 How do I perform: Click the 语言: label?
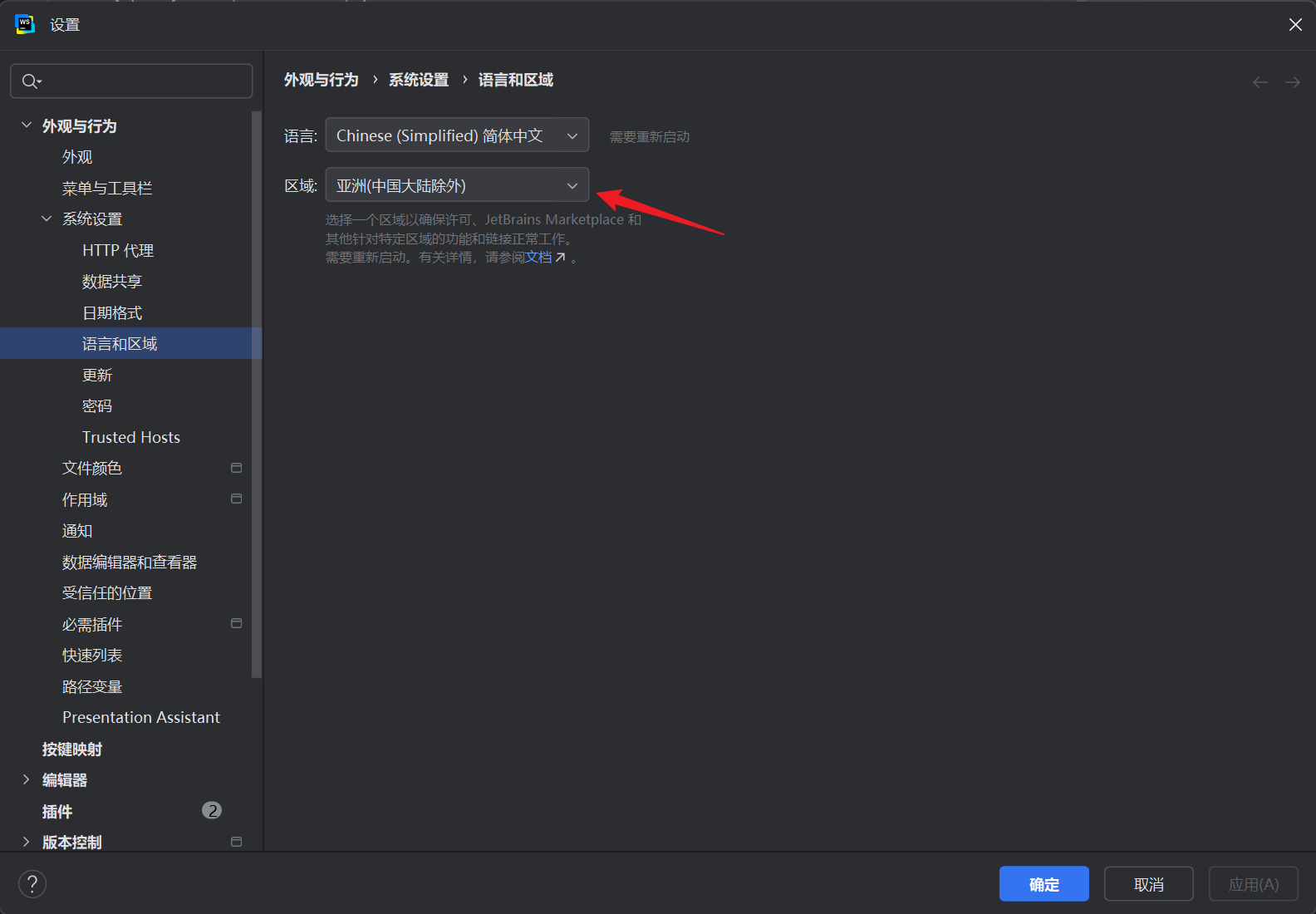(301, 135)
